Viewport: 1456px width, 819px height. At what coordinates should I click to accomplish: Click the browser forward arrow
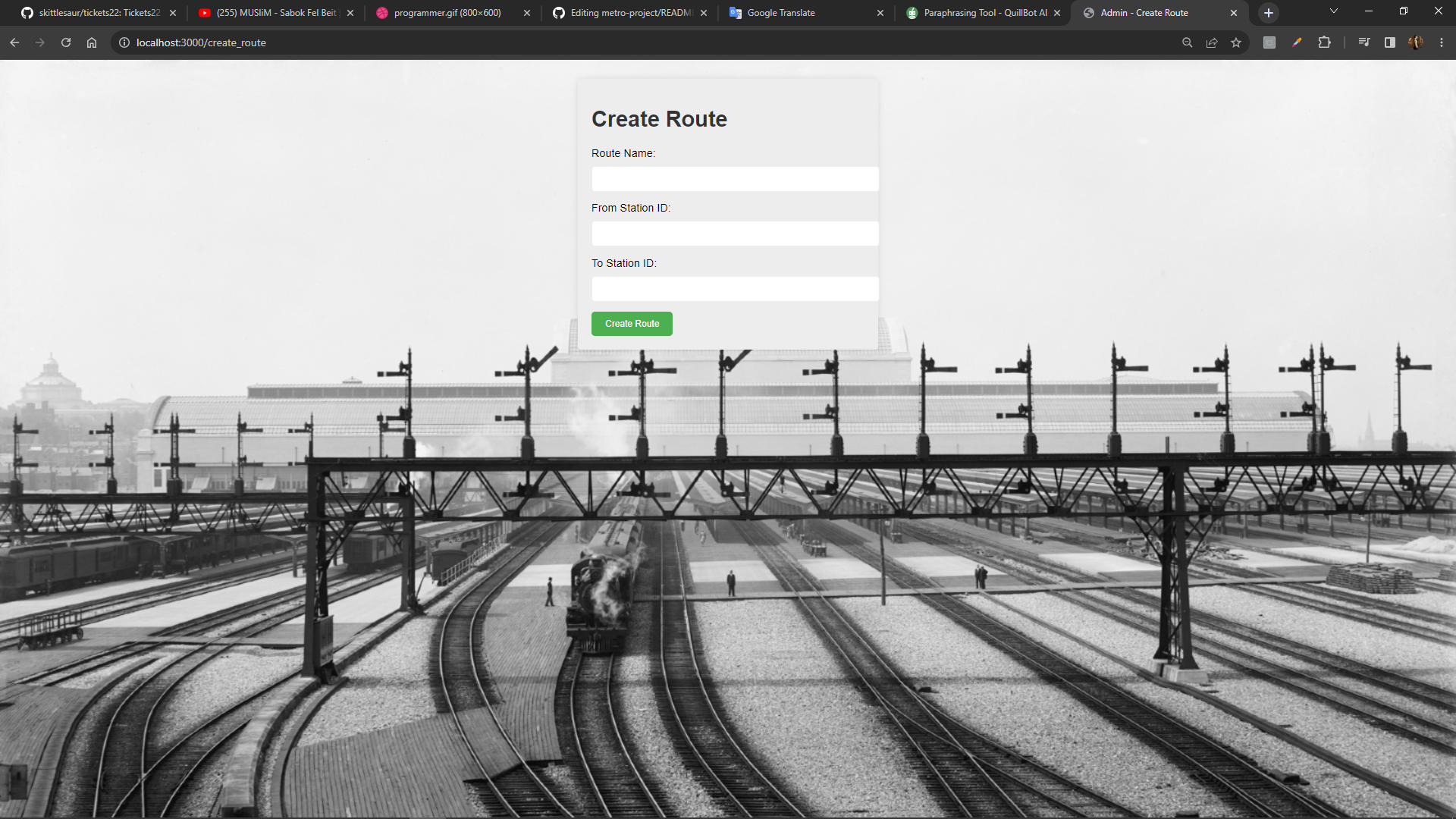coord(40,42)
